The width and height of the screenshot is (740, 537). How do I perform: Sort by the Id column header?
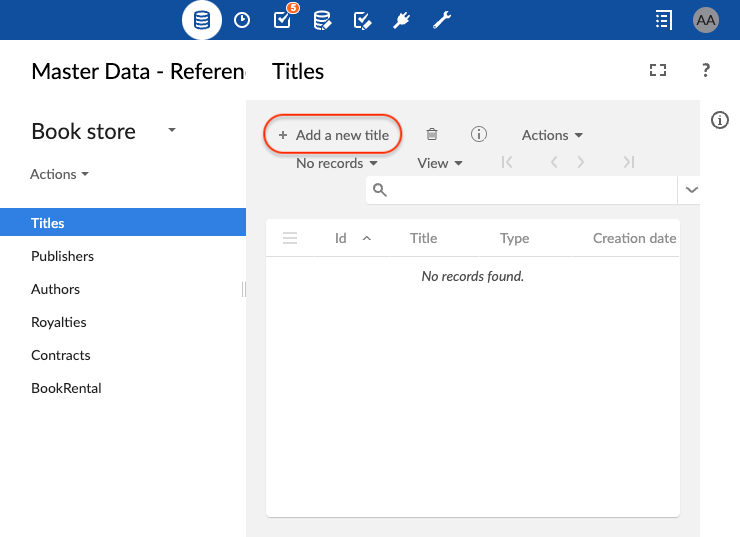point(341,238)
